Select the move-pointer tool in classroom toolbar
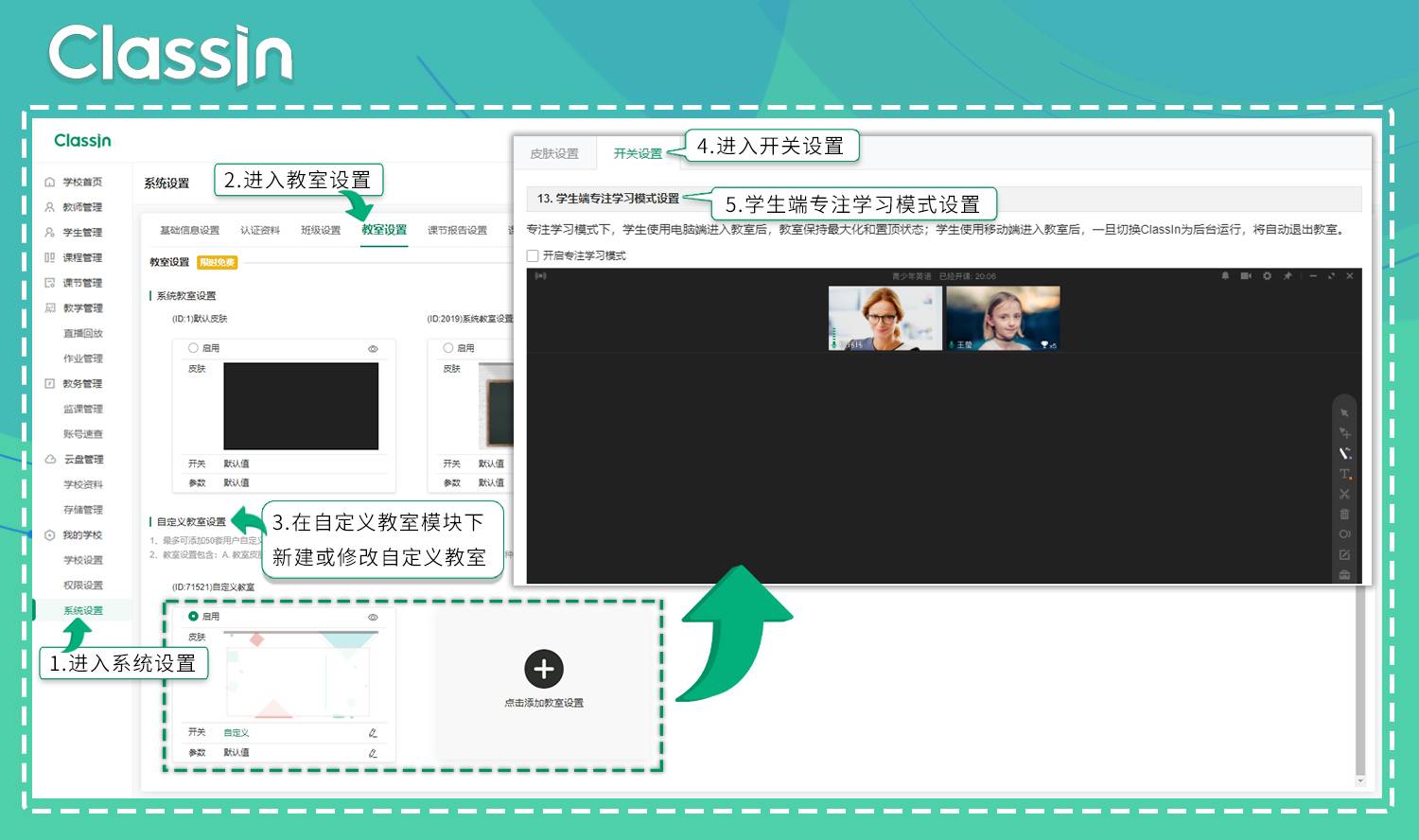 (1344, 433)
